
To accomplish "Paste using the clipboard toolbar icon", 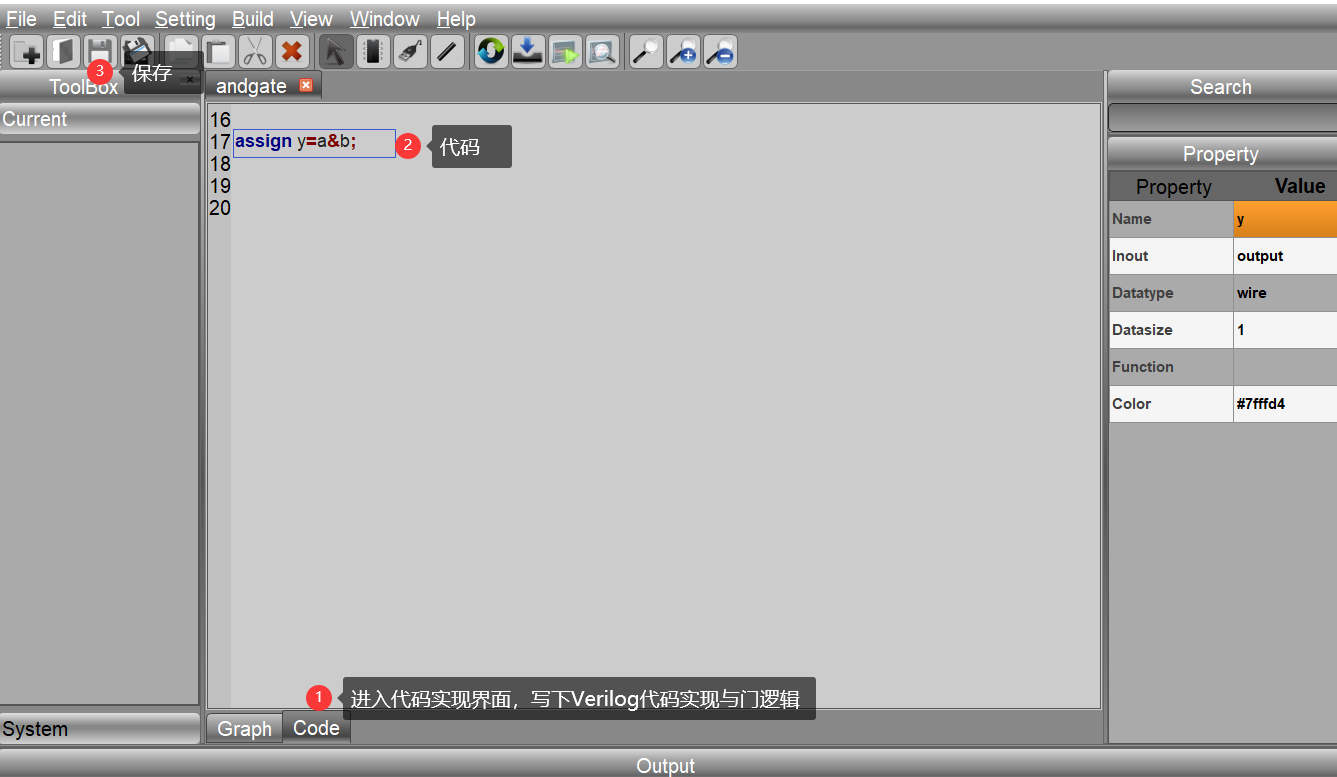I will click(x=219, y=52).
